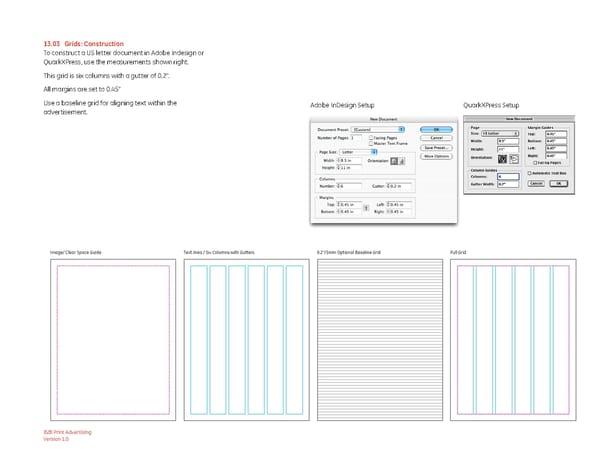Select landscape orientation in InDesign setup
Viewport: 600px width, 463px height.
402,160
